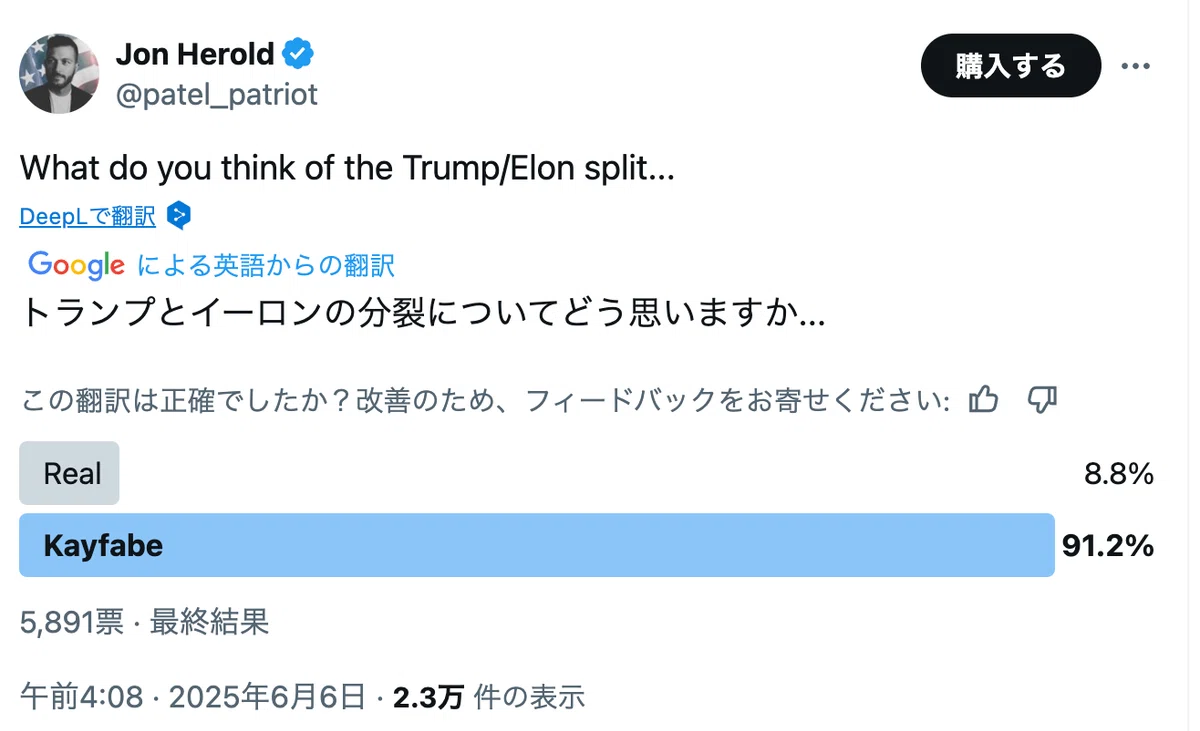The height and width of the screenshot is (731, 1200).
Task: Click the による英語からの翻訳 label
Action: point(265,265)
